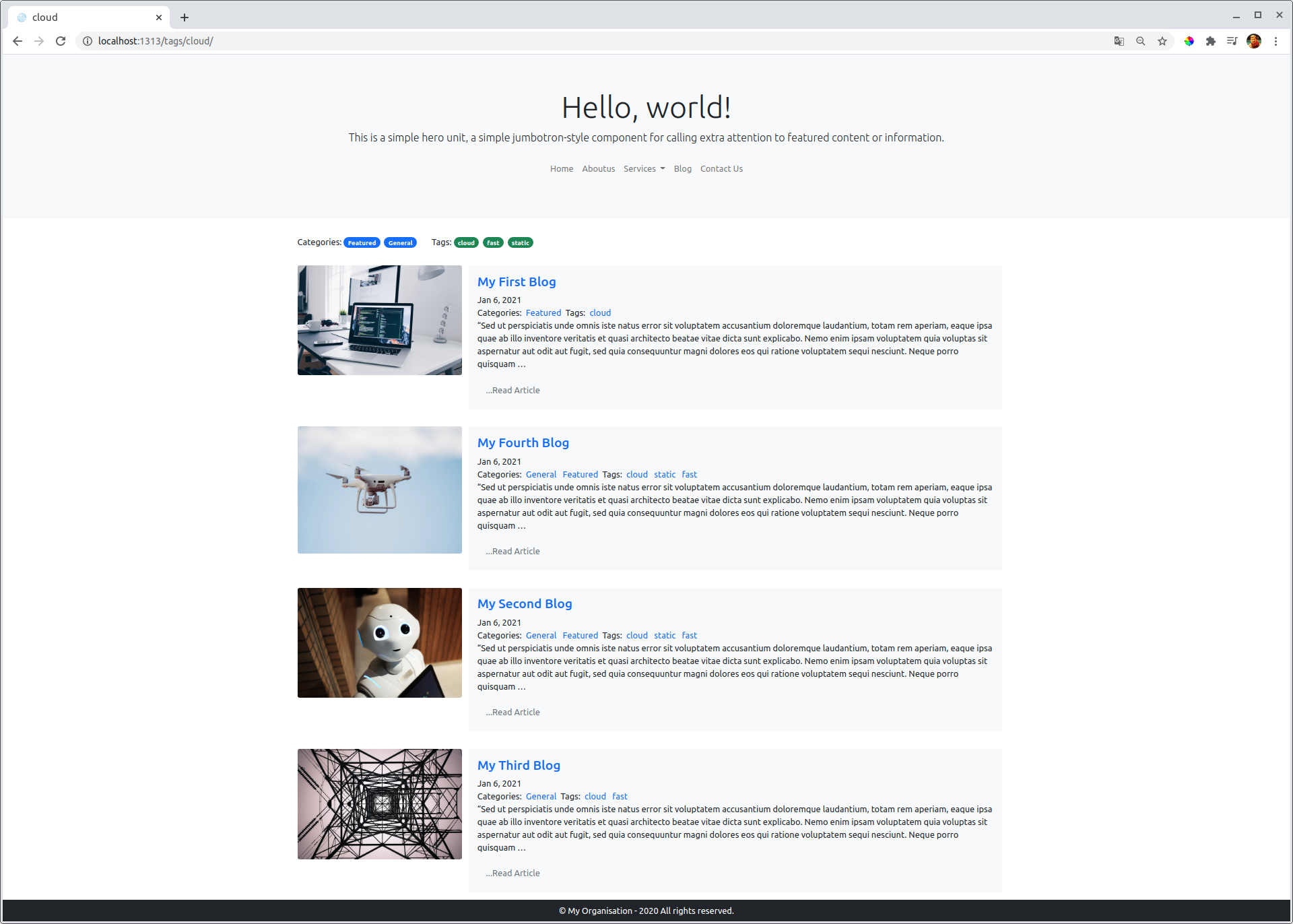Select the Featured category badge

tap(362, 242)
